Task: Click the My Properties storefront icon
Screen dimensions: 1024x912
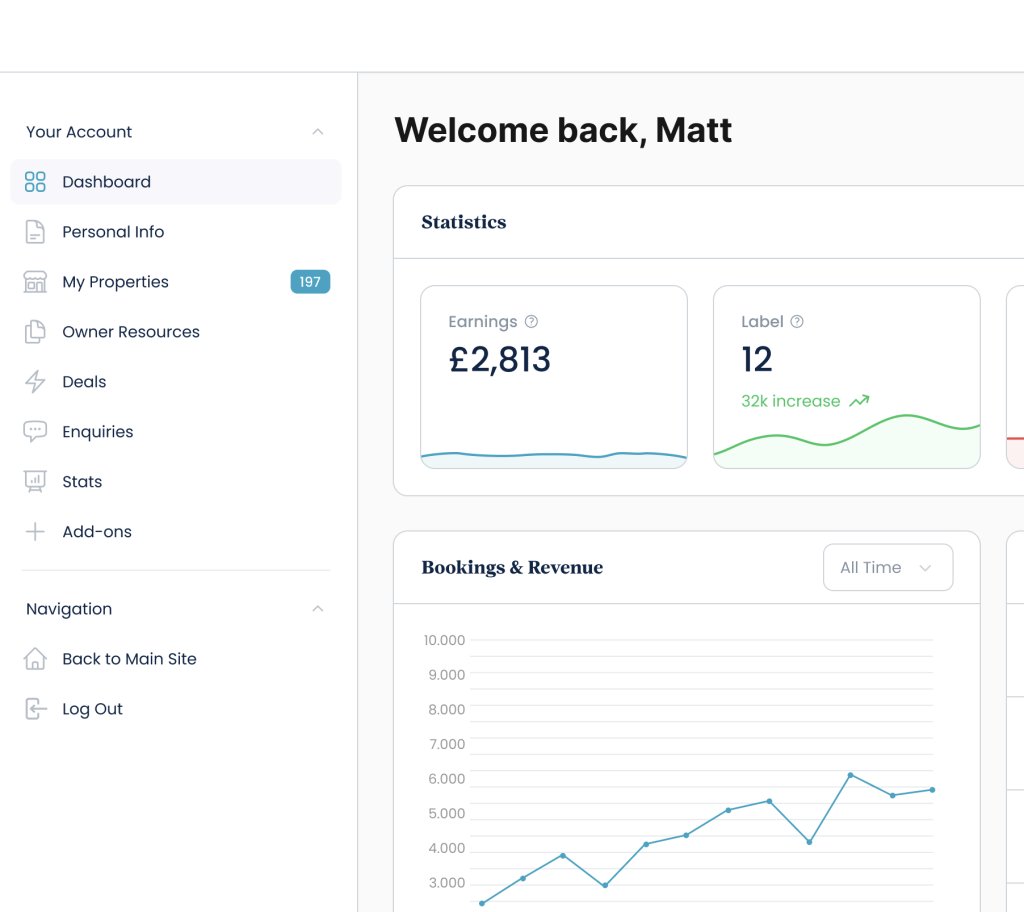Action: pyautogui.click(x=35, y=282)
